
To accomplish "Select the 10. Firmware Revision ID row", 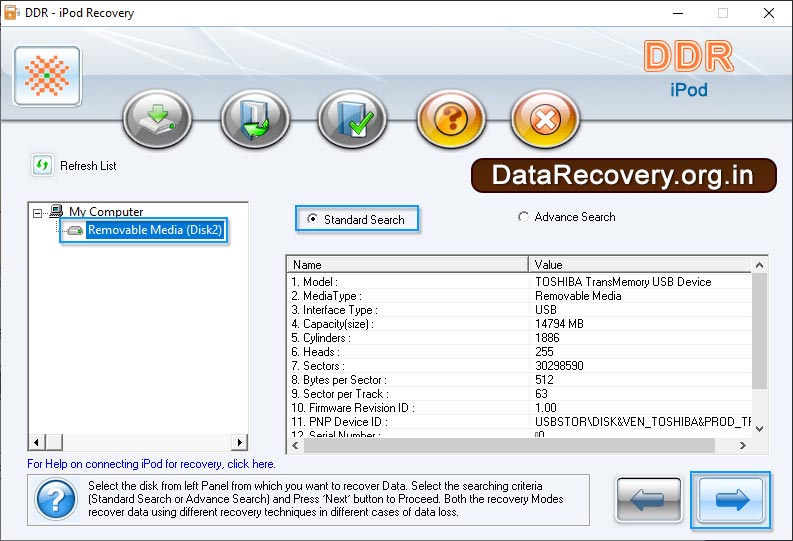I will (x=519, y=408).
